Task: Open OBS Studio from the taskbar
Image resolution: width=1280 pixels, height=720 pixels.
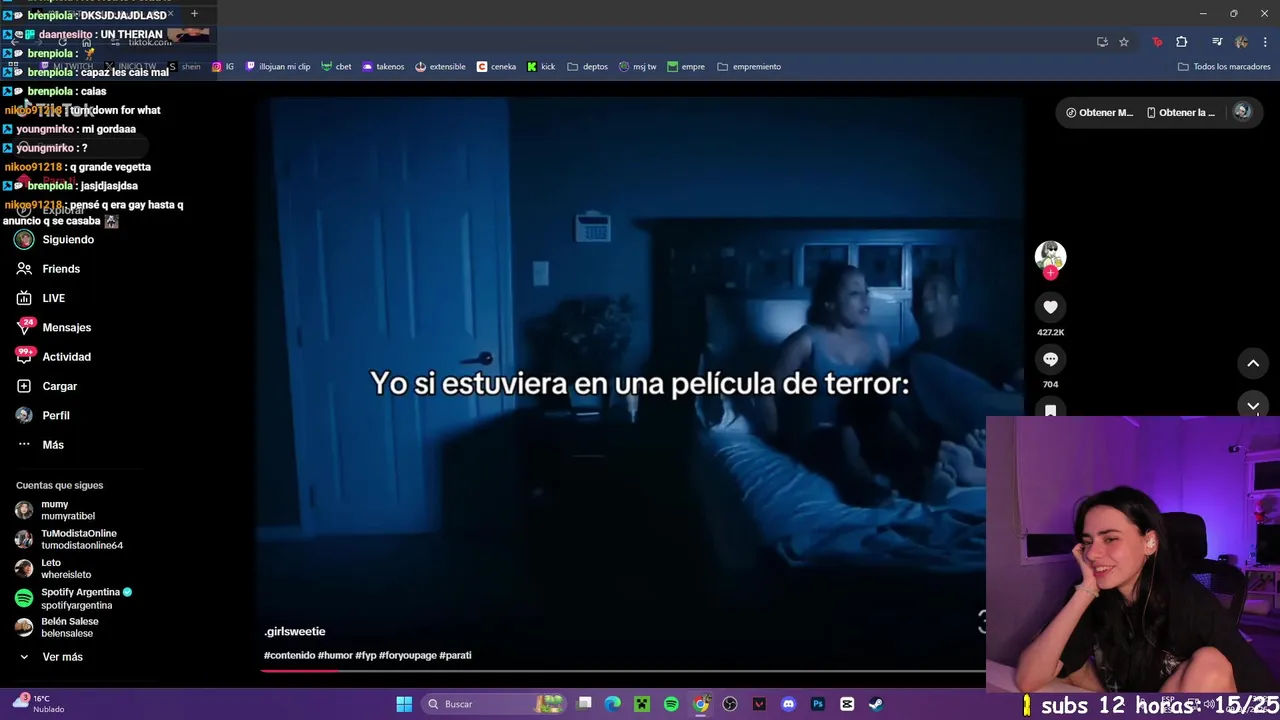Action: (x=730, y=704)
